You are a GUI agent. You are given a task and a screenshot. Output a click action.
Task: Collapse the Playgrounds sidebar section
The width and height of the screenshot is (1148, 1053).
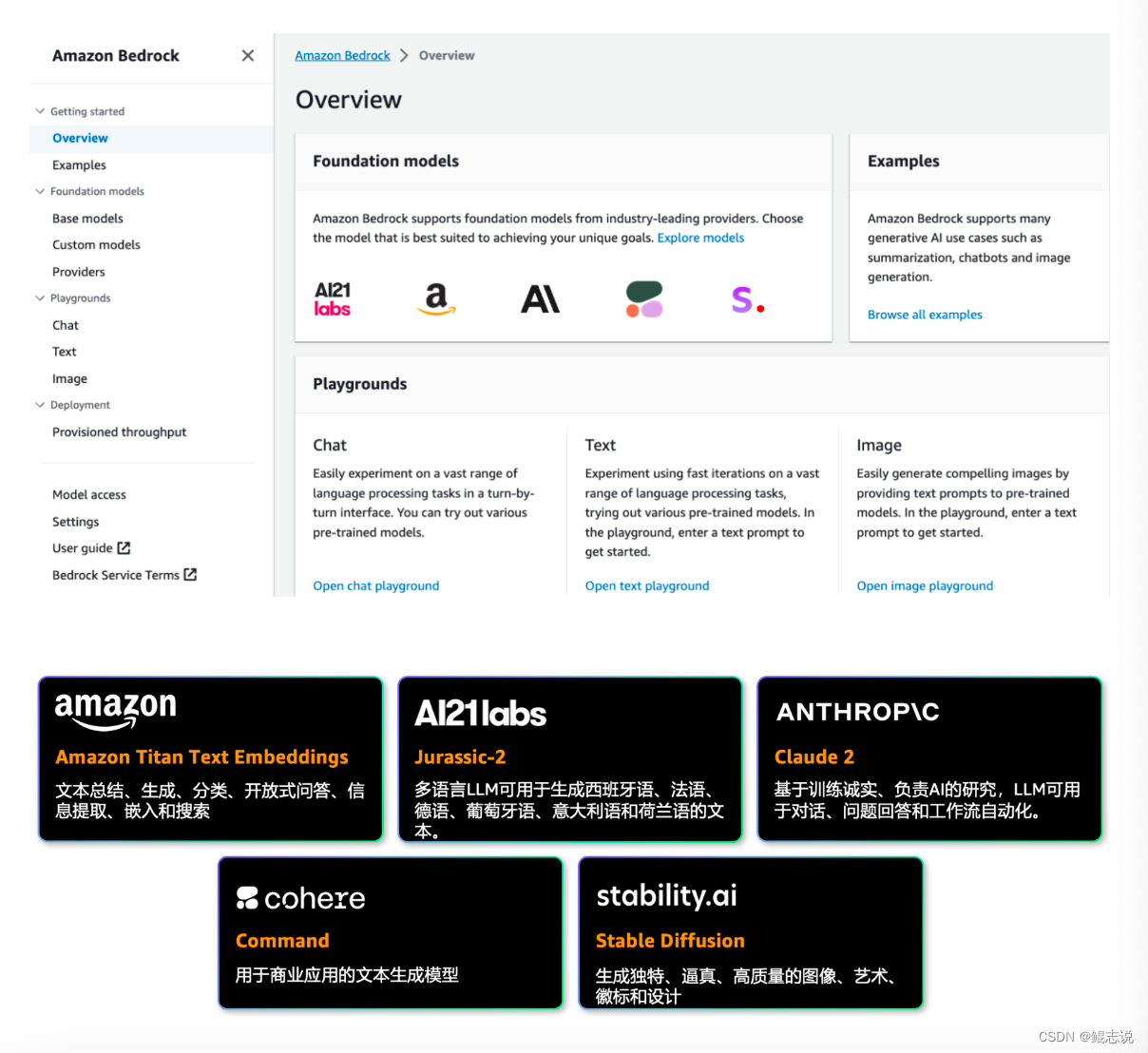[x=40, y=297]
